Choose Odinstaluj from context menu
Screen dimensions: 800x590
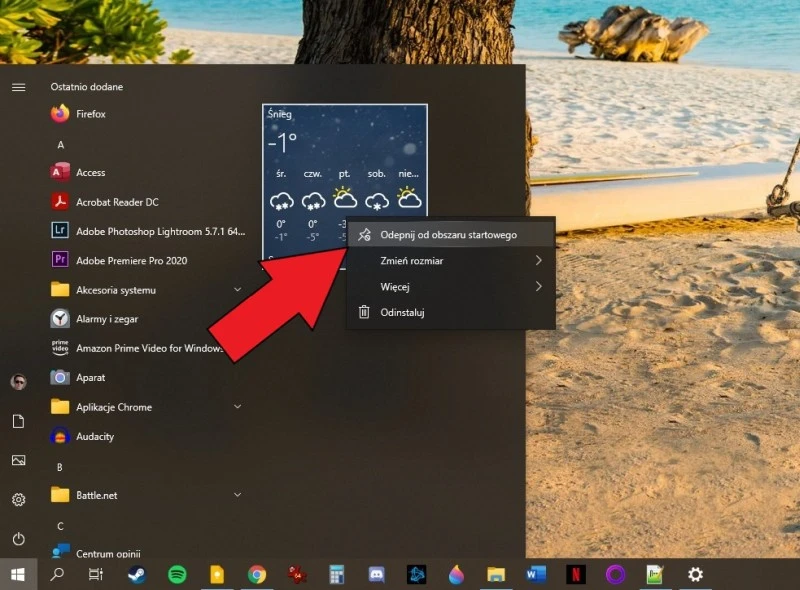pos(403,313)
